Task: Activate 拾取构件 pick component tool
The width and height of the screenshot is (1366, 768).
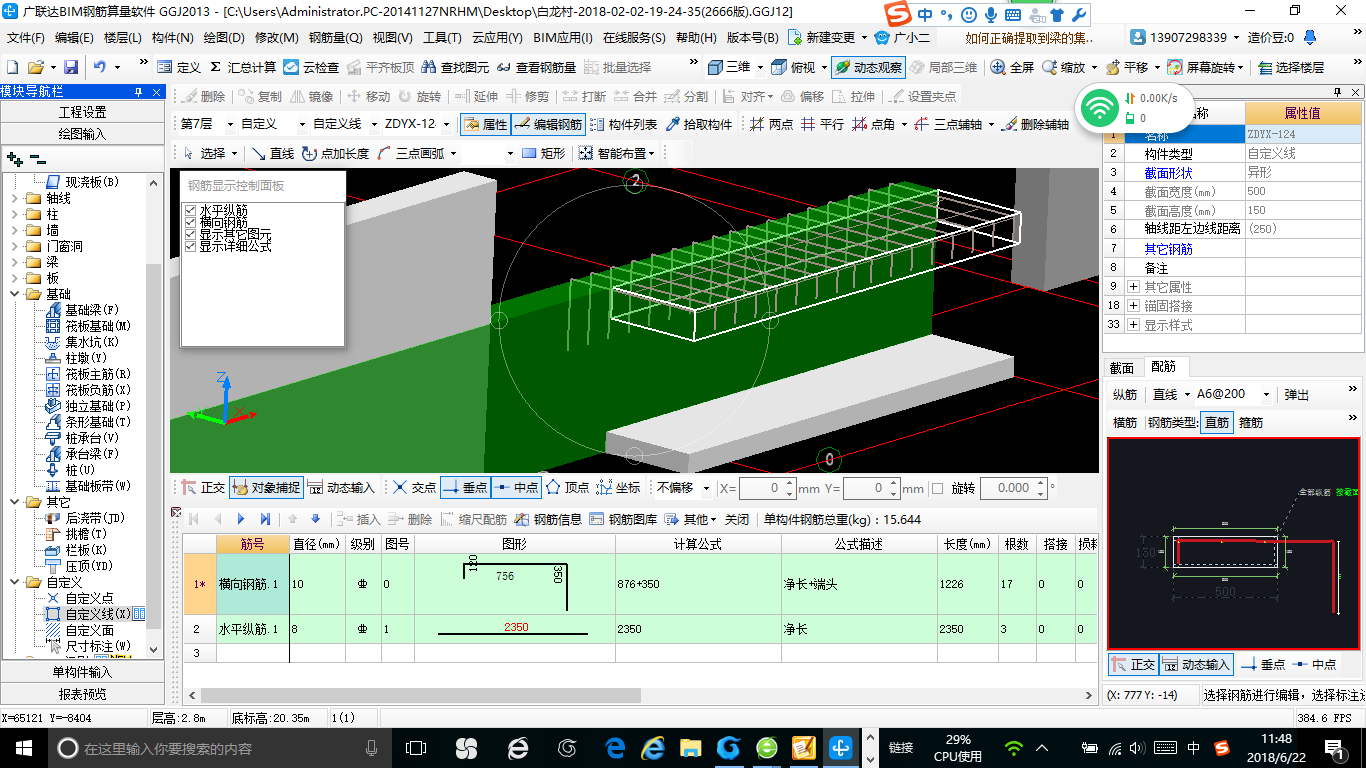Action: tap(698, 124)
